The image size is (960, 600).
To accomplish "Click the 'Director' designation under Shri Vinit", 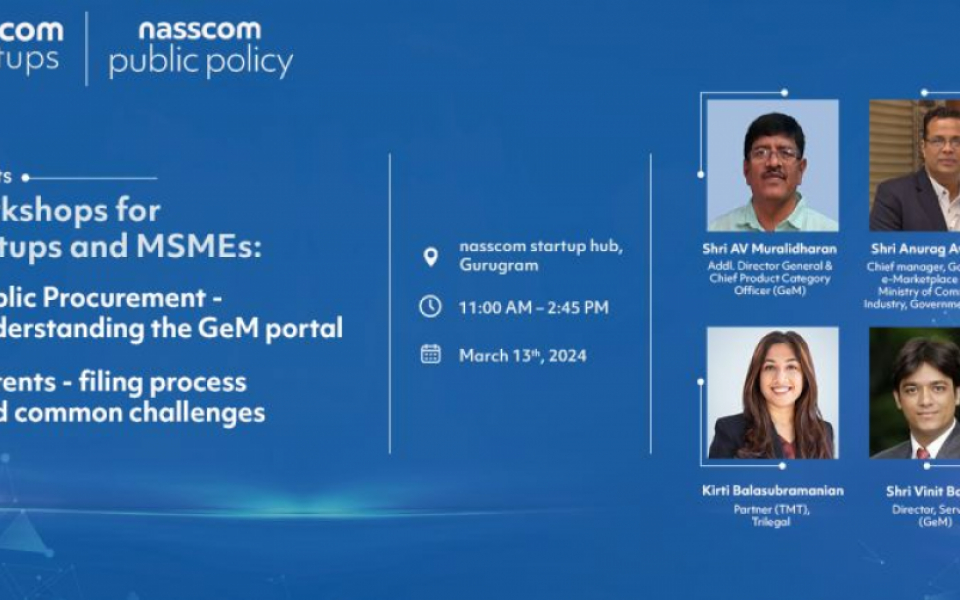I will click(x=926, y=516).
